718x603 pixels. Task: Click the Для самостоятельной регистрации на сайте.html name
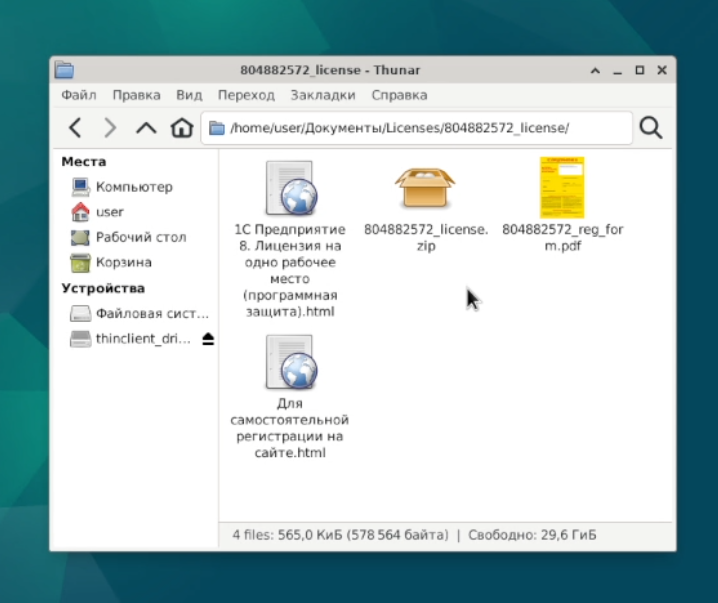[290, 428]
